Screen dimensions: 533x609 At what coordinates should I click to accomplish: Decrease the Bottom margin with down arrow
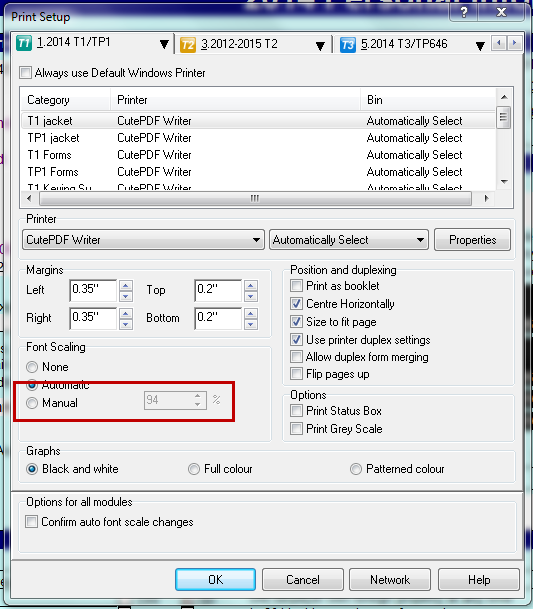point(251,324)
